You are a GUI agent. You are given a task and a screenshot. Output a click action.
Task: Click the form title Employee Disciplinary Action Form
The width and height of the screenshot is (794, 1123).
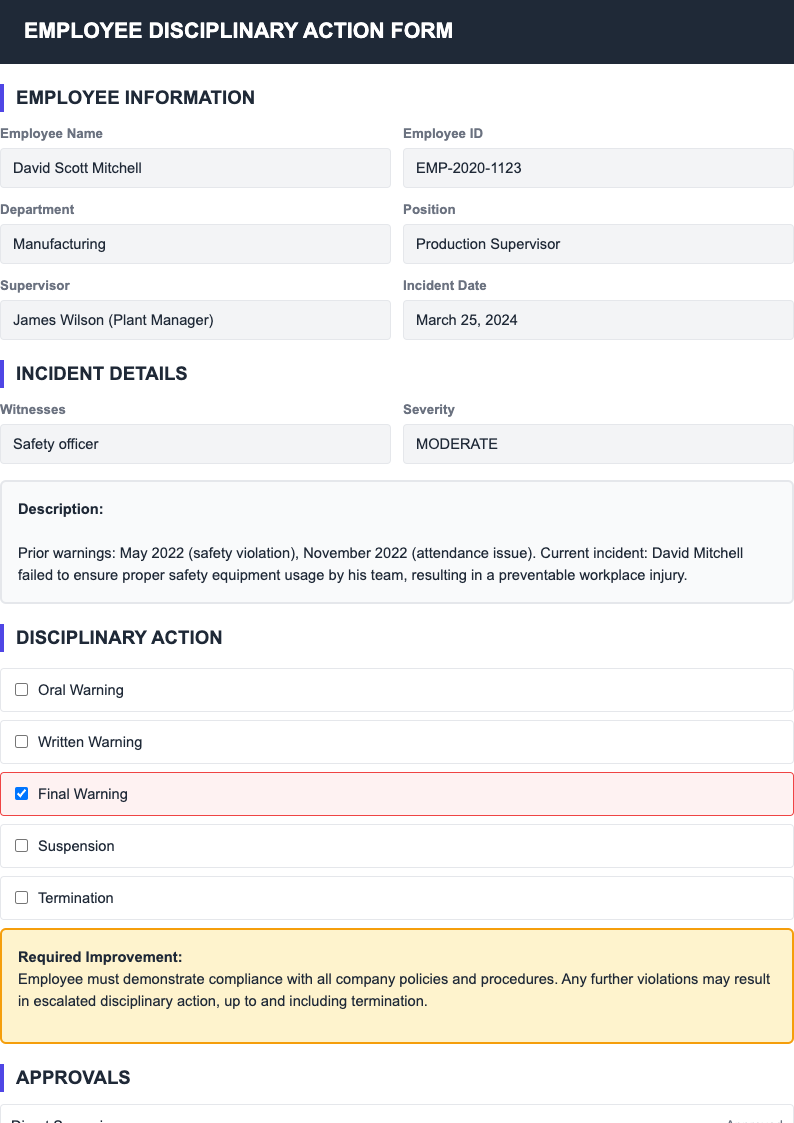[237, 31]
